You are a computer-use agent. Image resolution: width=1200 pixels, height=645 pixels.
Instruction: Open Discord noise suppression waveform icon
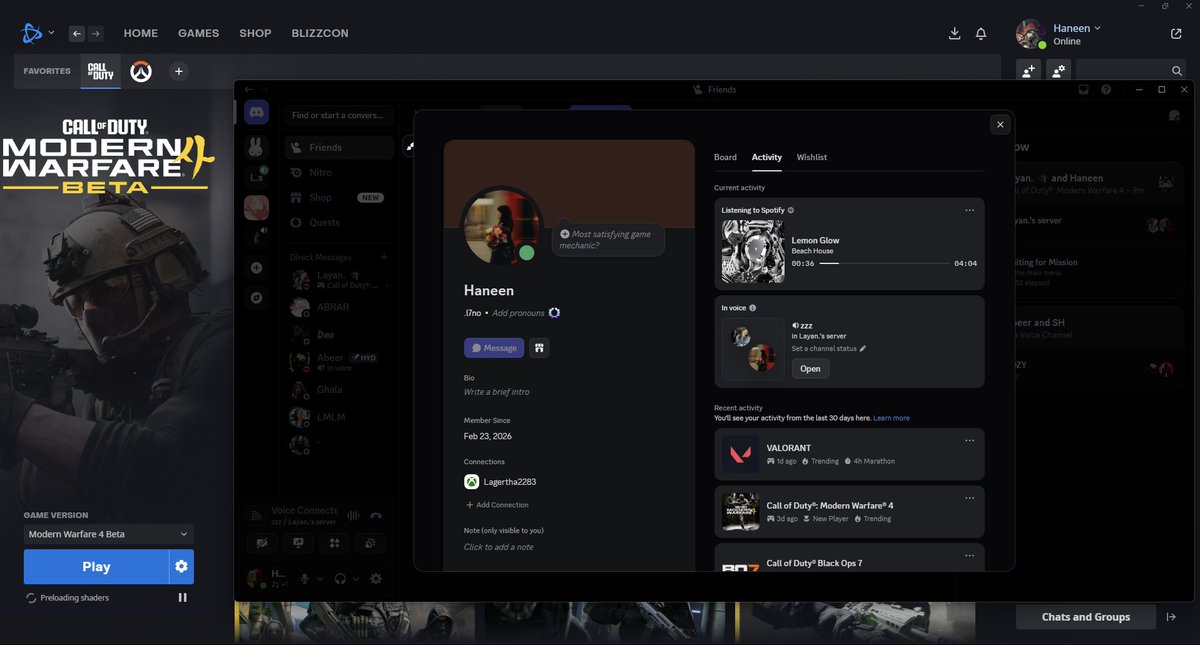(x=352, y=516)
